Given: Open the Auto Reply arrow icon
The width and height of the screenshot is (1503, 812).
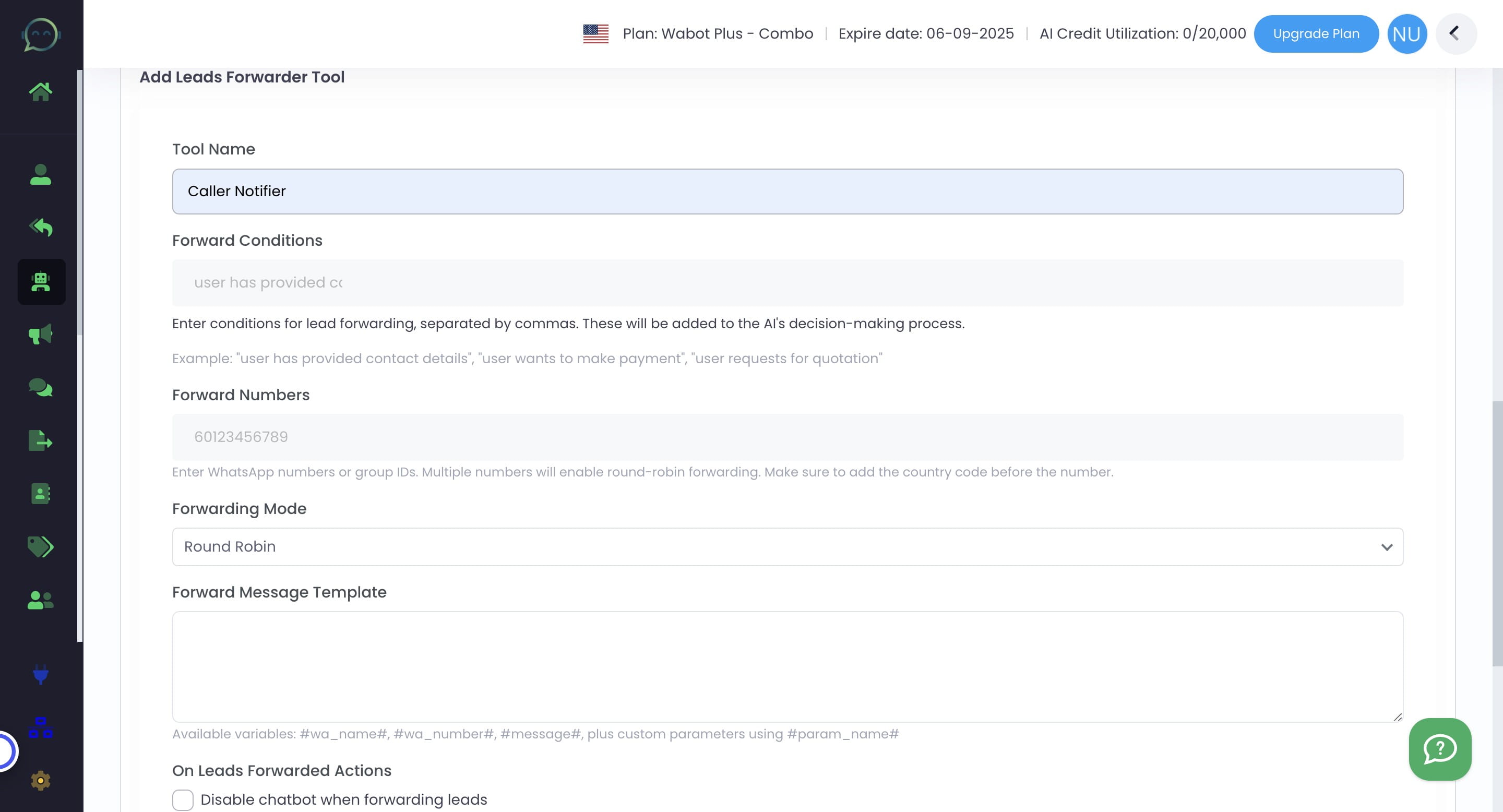Looking at the screenshot, I should 41,228.
